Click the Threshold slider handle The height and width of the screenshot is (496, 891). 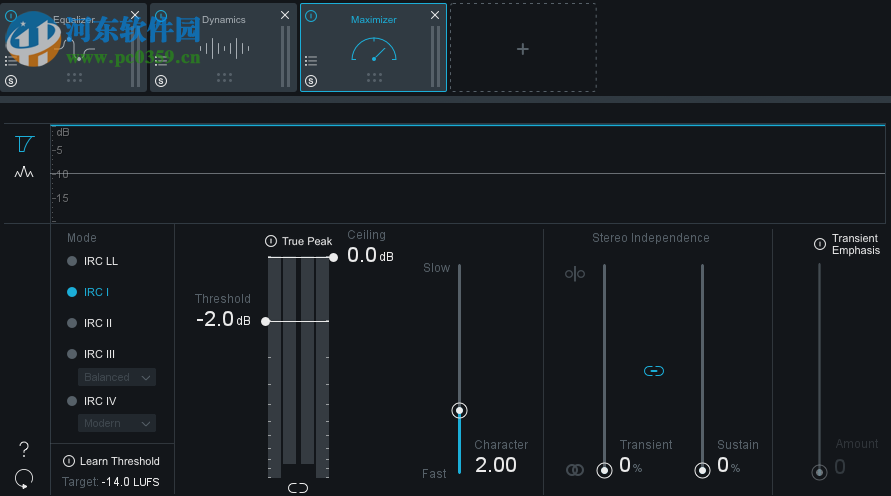(265, 322)
